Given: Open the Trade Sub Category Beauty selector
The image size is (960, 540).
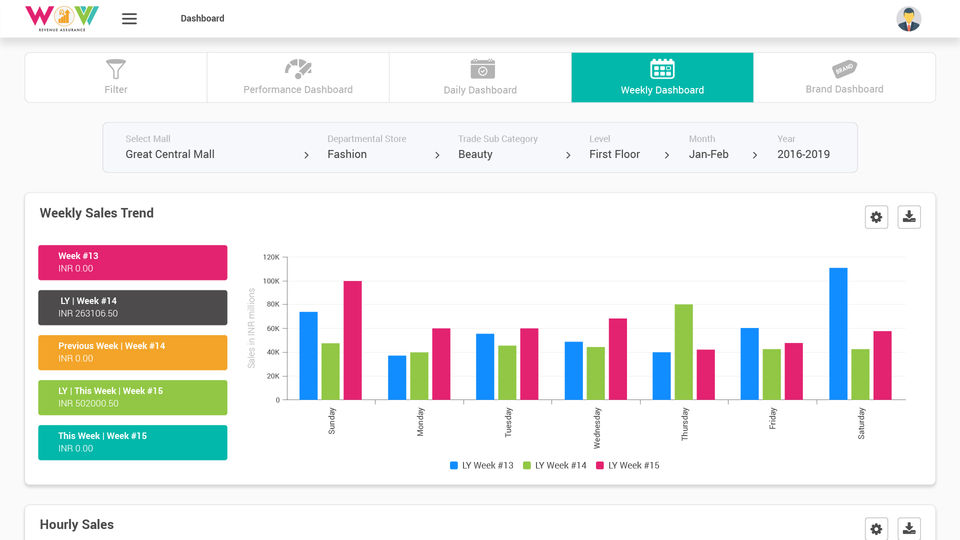Looking at the screenshot, I should [515, 148].
